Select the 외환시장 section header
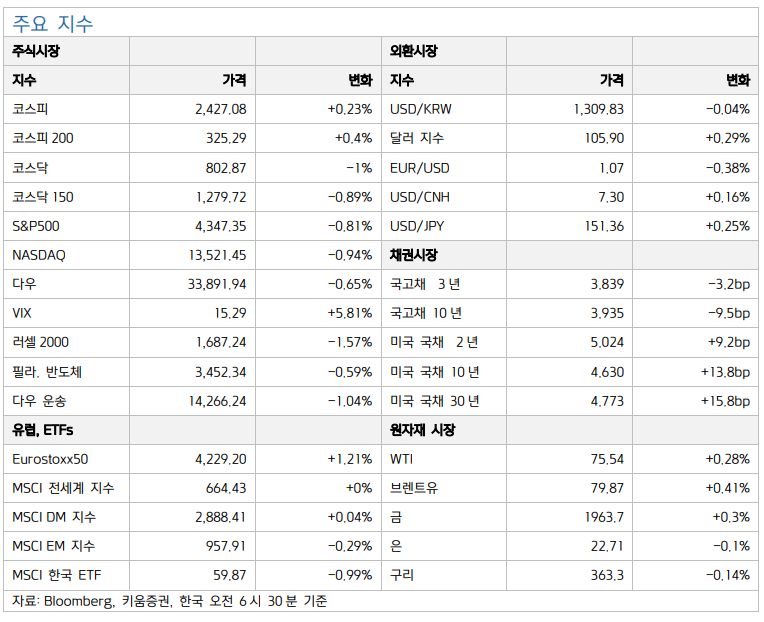 tap(413, 51)
